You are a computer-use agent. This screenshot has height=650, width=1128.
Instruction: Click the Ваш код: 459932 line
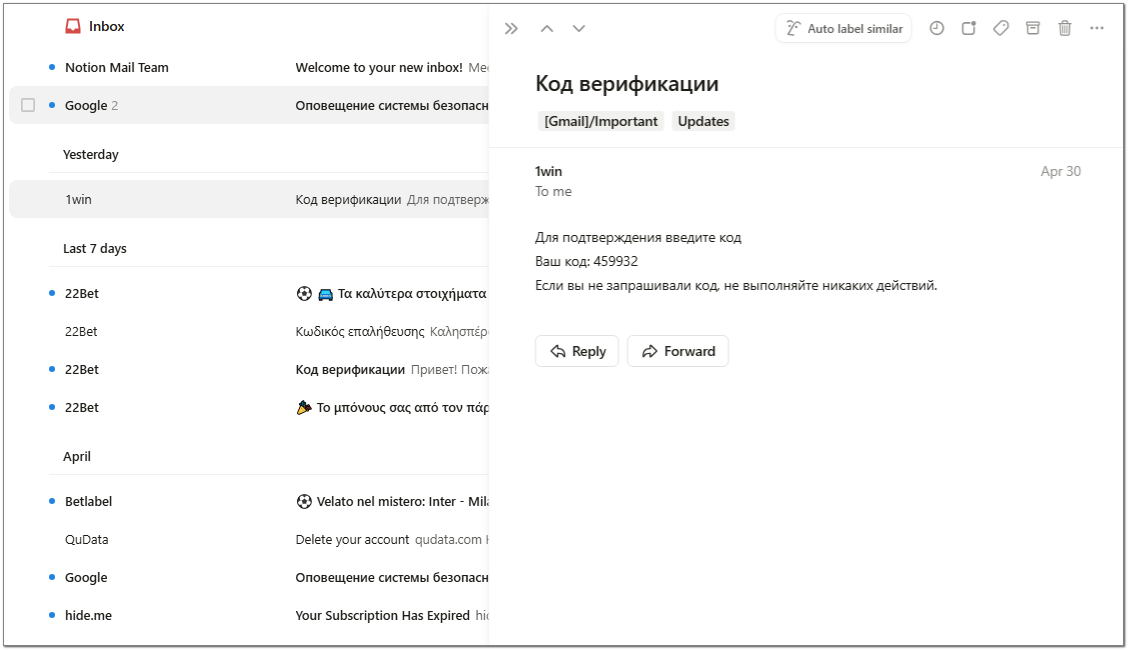(586, 261)
